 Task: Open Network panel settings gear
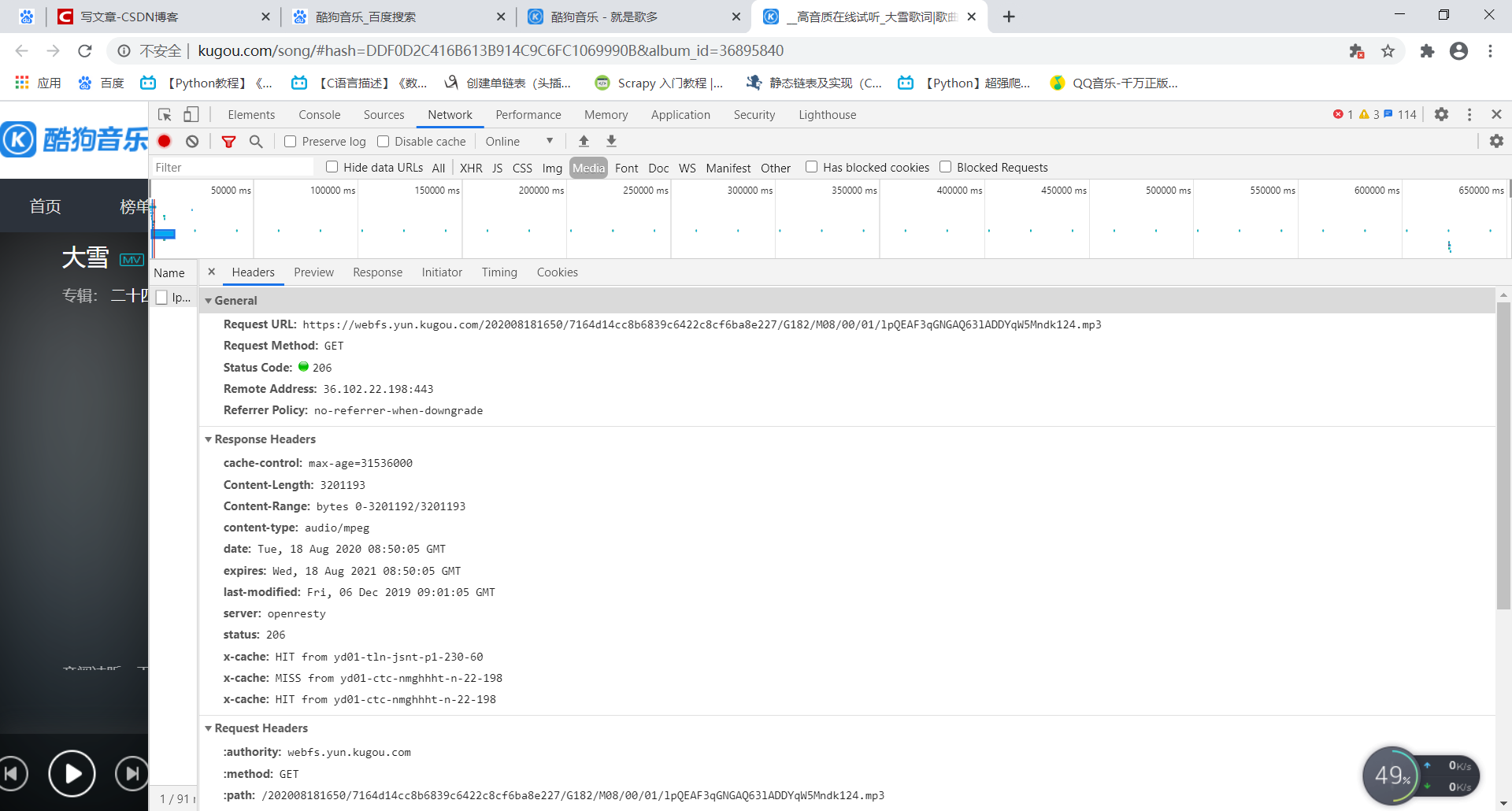(1496, 141)
